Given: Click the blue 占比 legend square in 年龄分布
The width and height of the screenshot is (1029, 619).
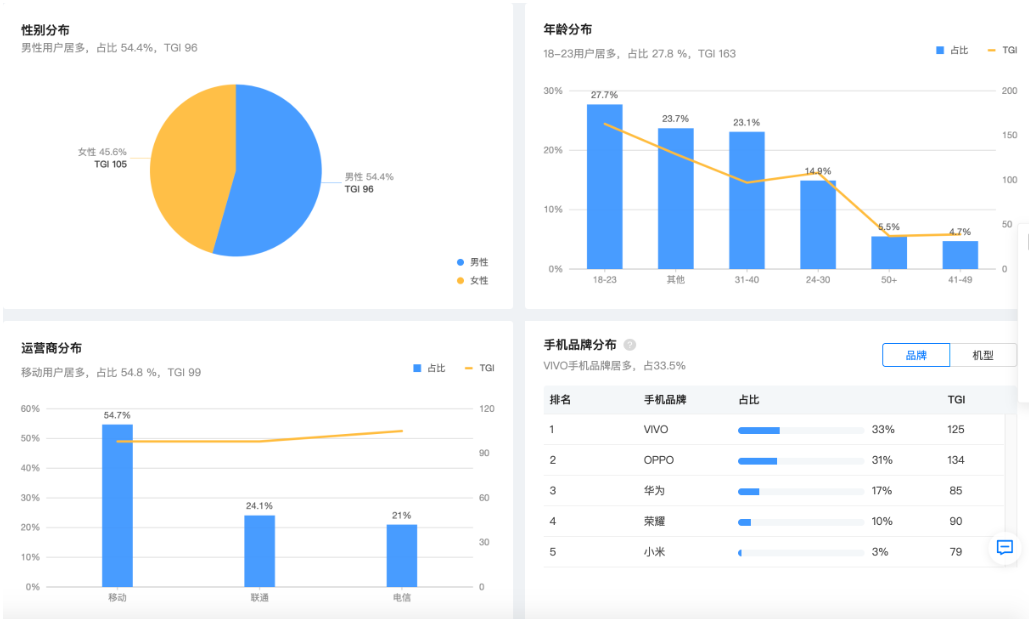Looking at the screenshot, I should pyautogui.click(x=938, y=48).
